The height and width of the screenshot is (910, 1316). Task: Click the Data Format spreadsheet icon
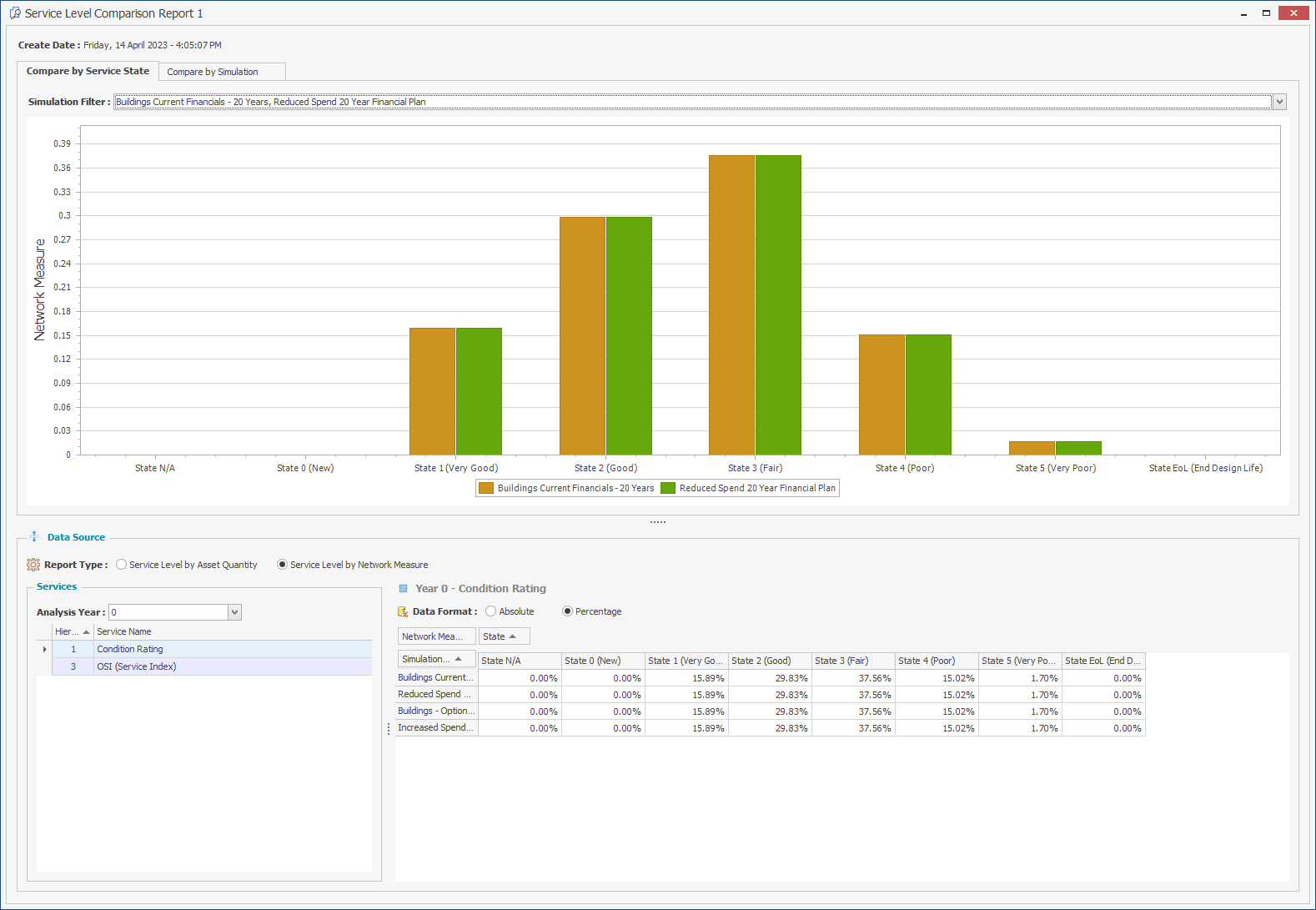coord(403,611)
